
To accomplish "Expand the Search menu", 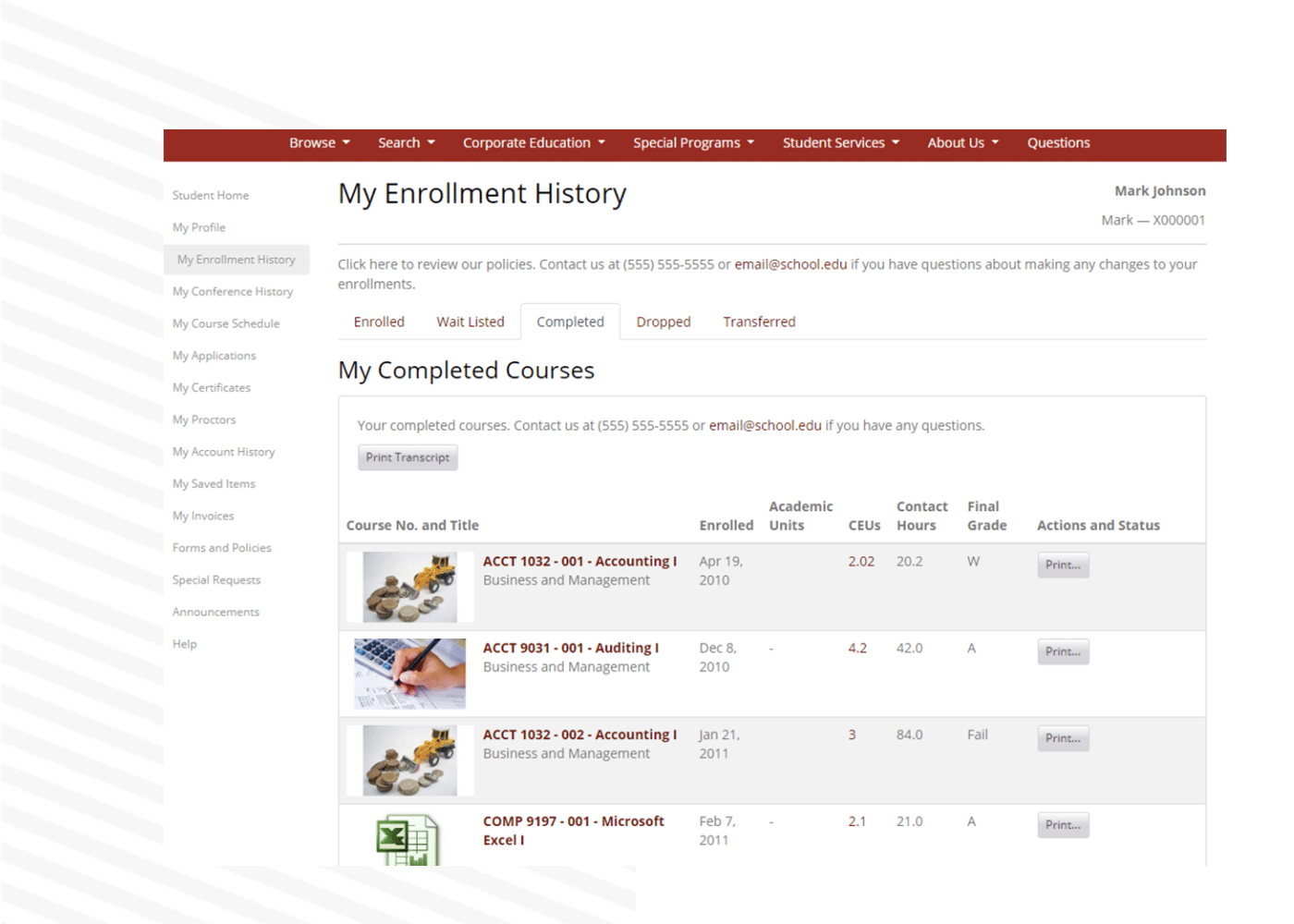I will tap(406, 142).
